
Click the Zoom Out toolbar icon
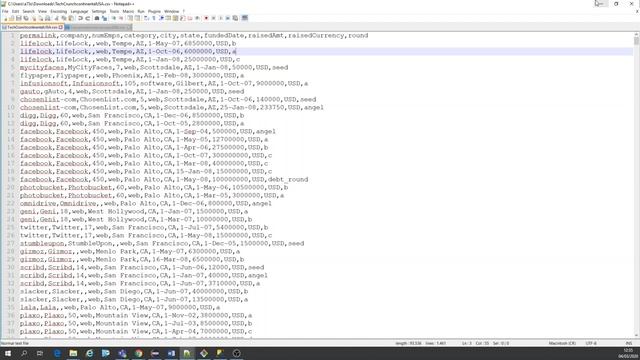tap(121, 18)
